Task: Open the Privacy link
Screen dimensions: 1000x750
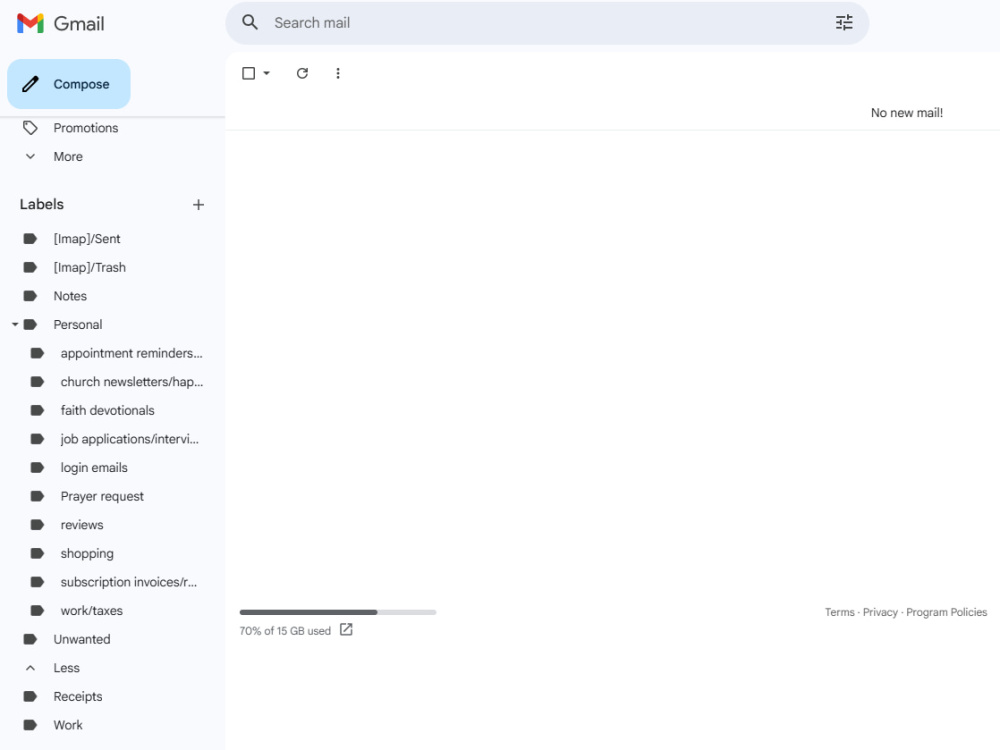Action: (x=880, y=612)
